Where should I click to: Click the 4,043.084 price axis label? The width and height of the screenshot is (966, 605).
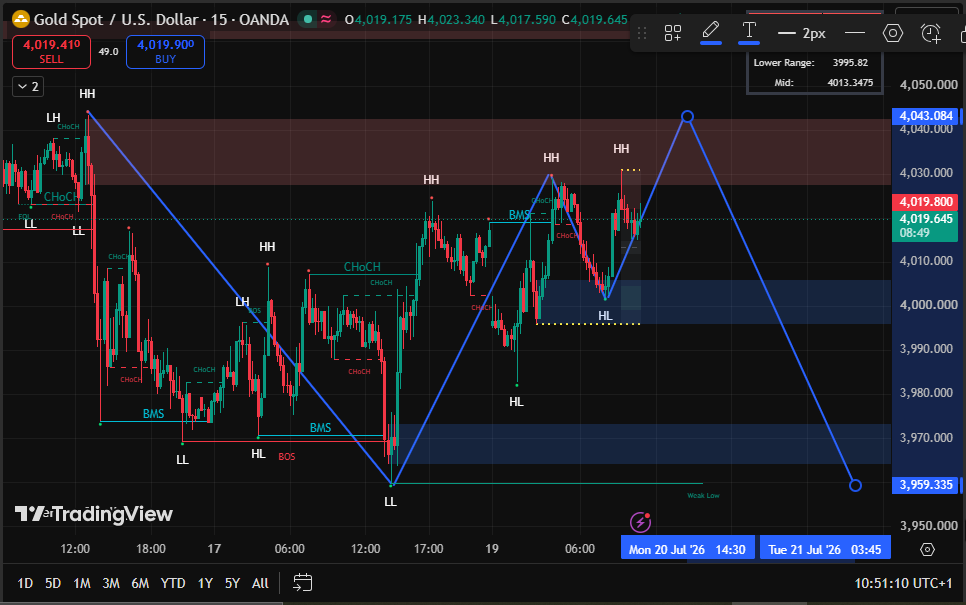[925, 116]
